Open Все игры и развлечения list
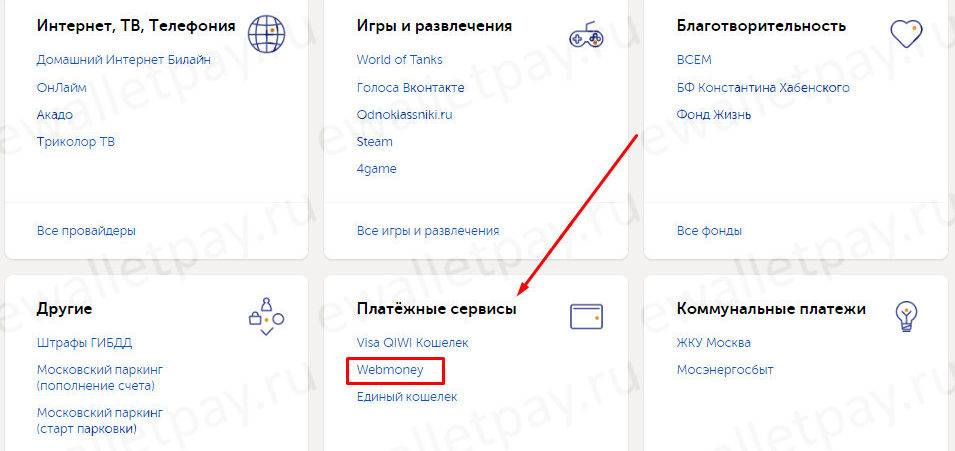Screen dimensions: 955x451 tap(427, 231)
